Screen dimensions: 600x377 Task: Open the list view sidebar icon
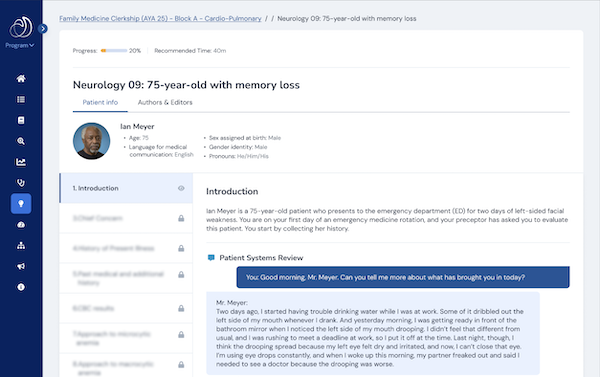coord(21,100)
